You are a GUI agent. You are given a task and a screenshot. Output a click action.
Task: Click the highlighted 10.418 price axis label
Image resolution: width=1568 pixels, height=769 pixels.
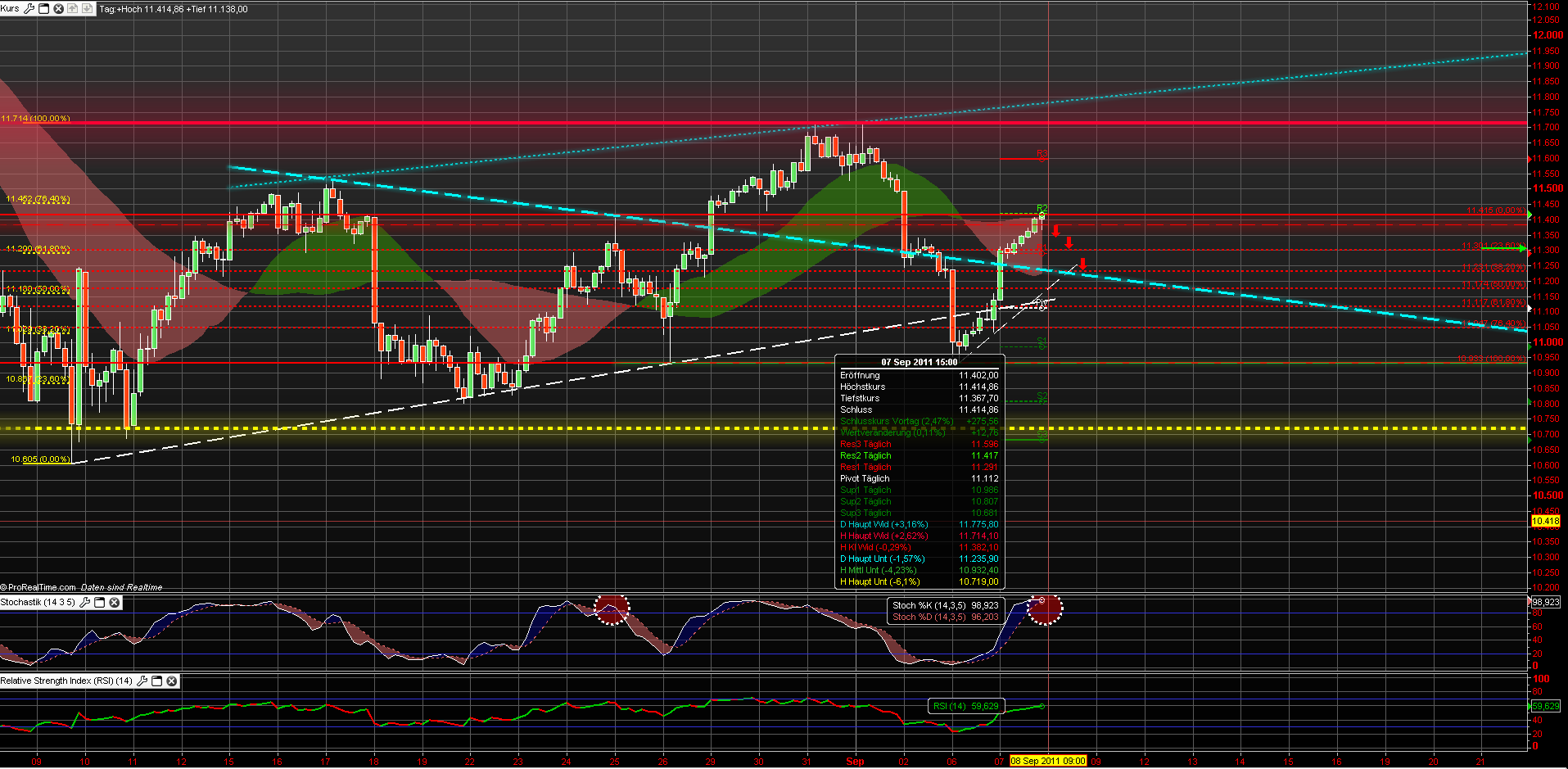point(1548,521)
